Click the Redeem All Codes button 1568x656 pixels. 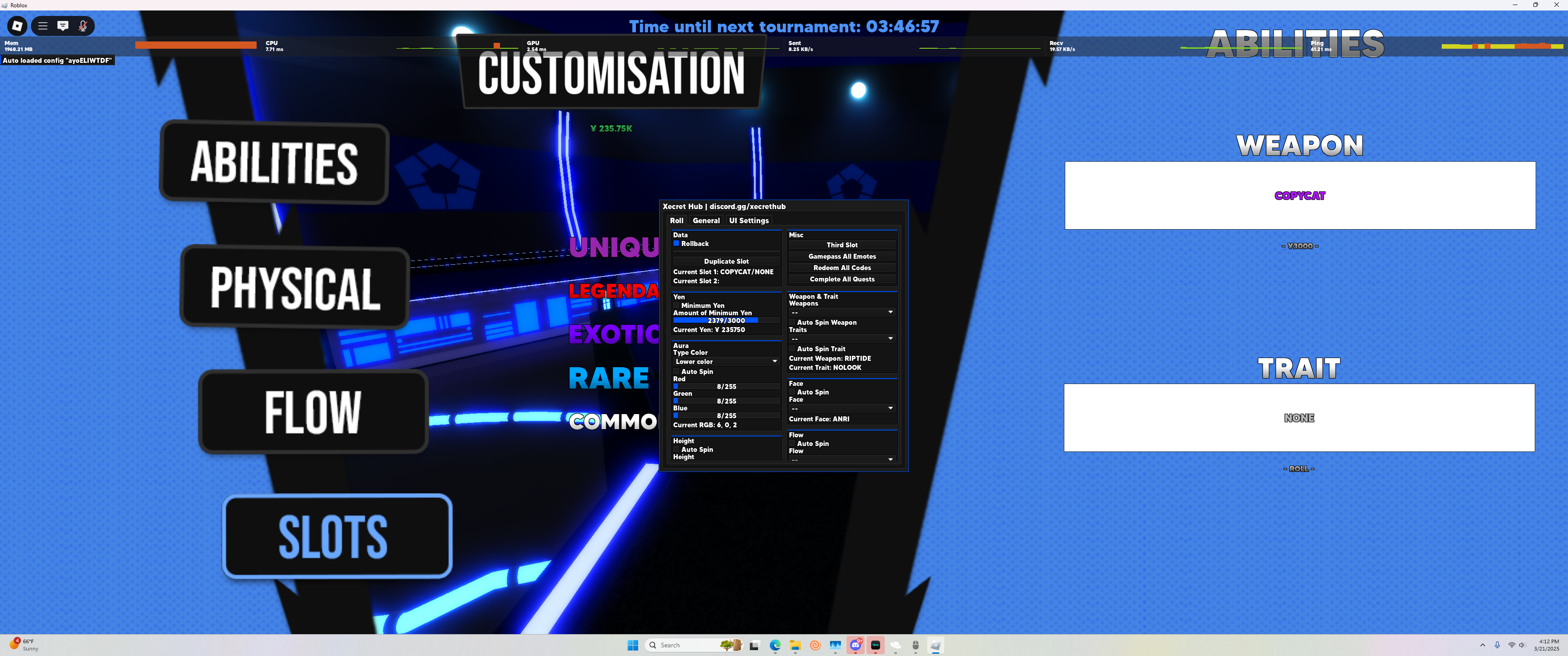click(842, 268)
